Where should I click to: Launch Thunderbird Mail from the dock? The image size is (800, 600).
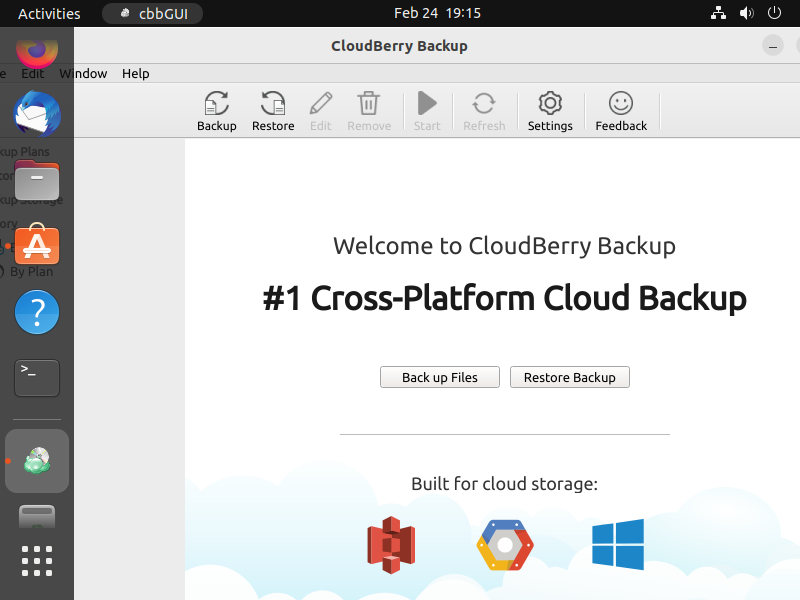point(37,114)
